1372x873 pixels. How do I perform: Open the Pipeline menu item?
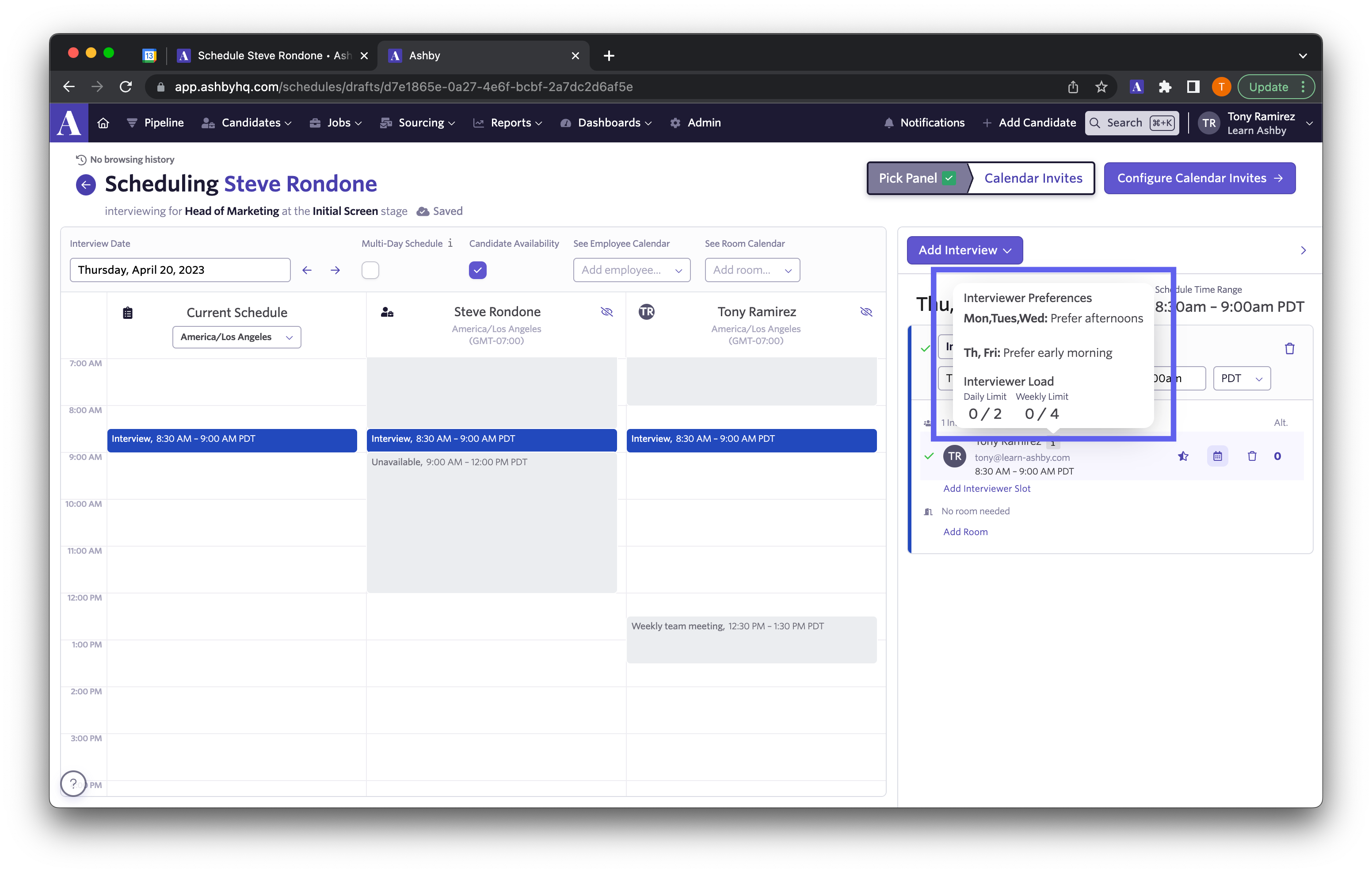click(x=155, y=123)
